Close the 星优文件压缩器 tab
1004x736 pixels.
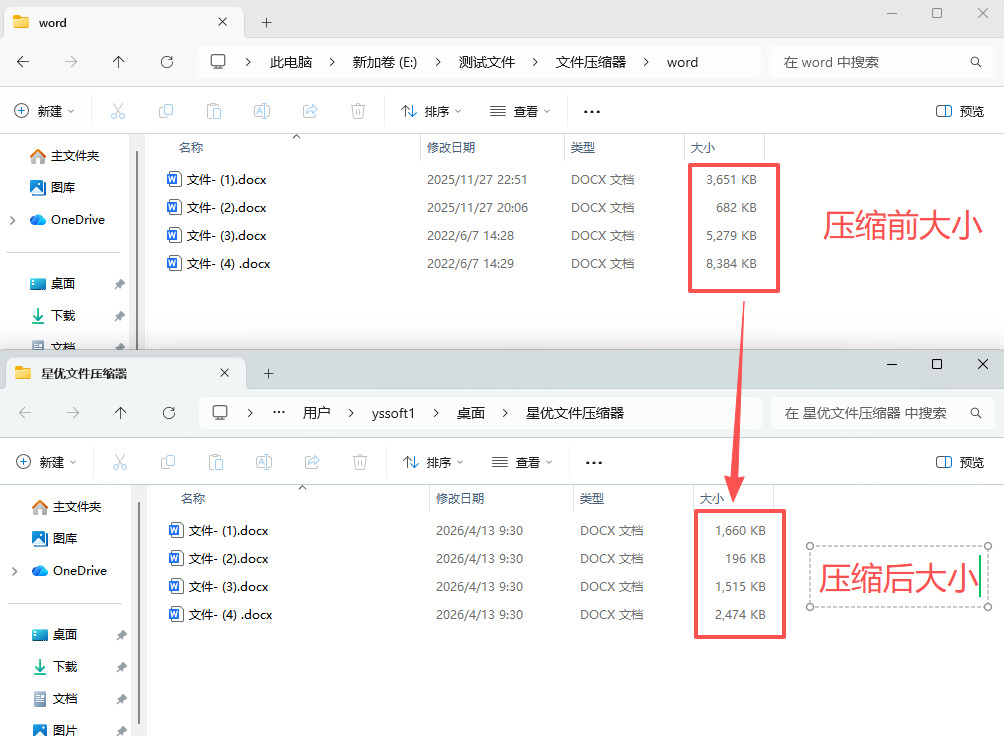point(224,373)
